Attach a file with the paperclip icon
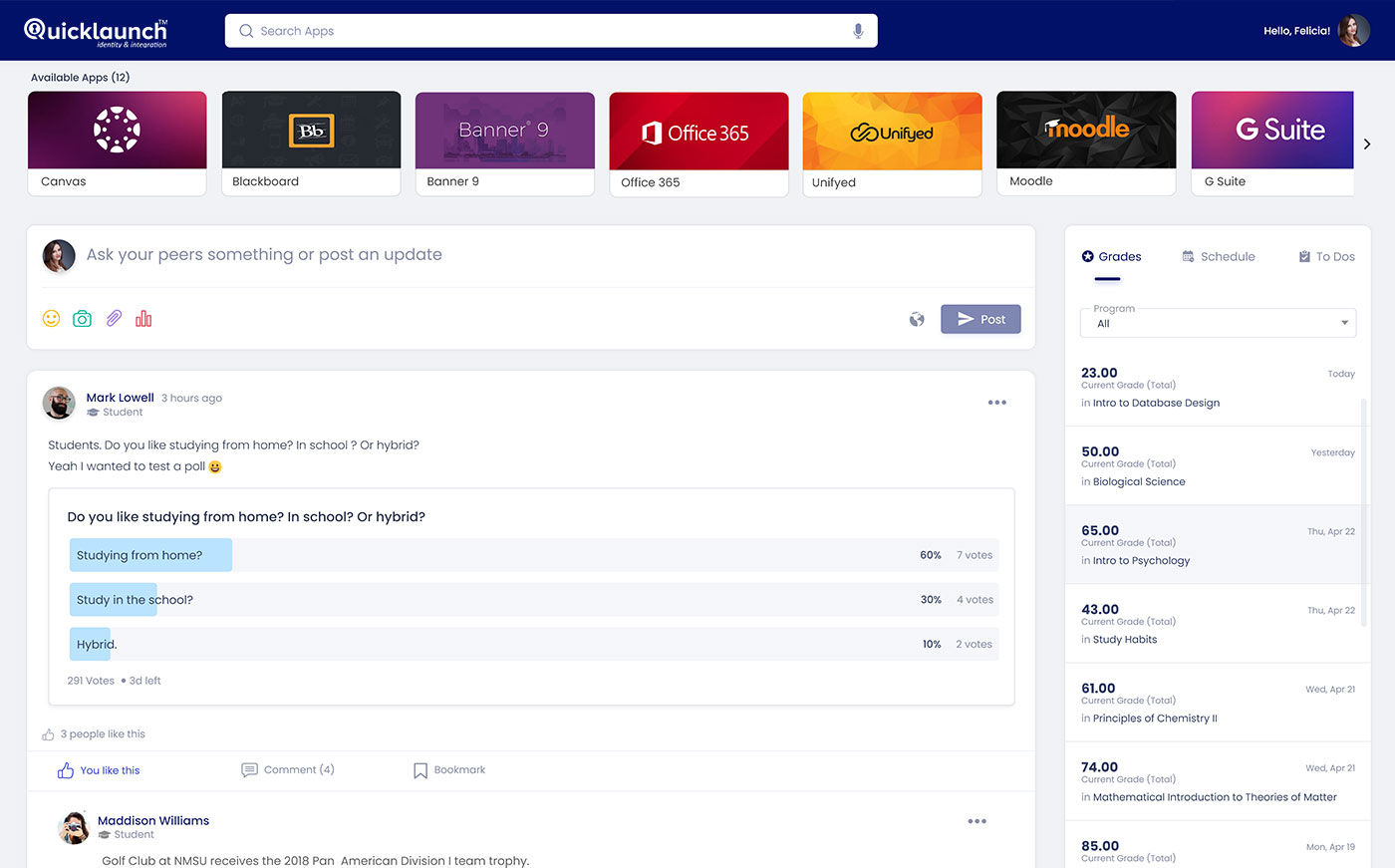Image resolution: width=1395 pixels, height=868 pixels. 114,318
